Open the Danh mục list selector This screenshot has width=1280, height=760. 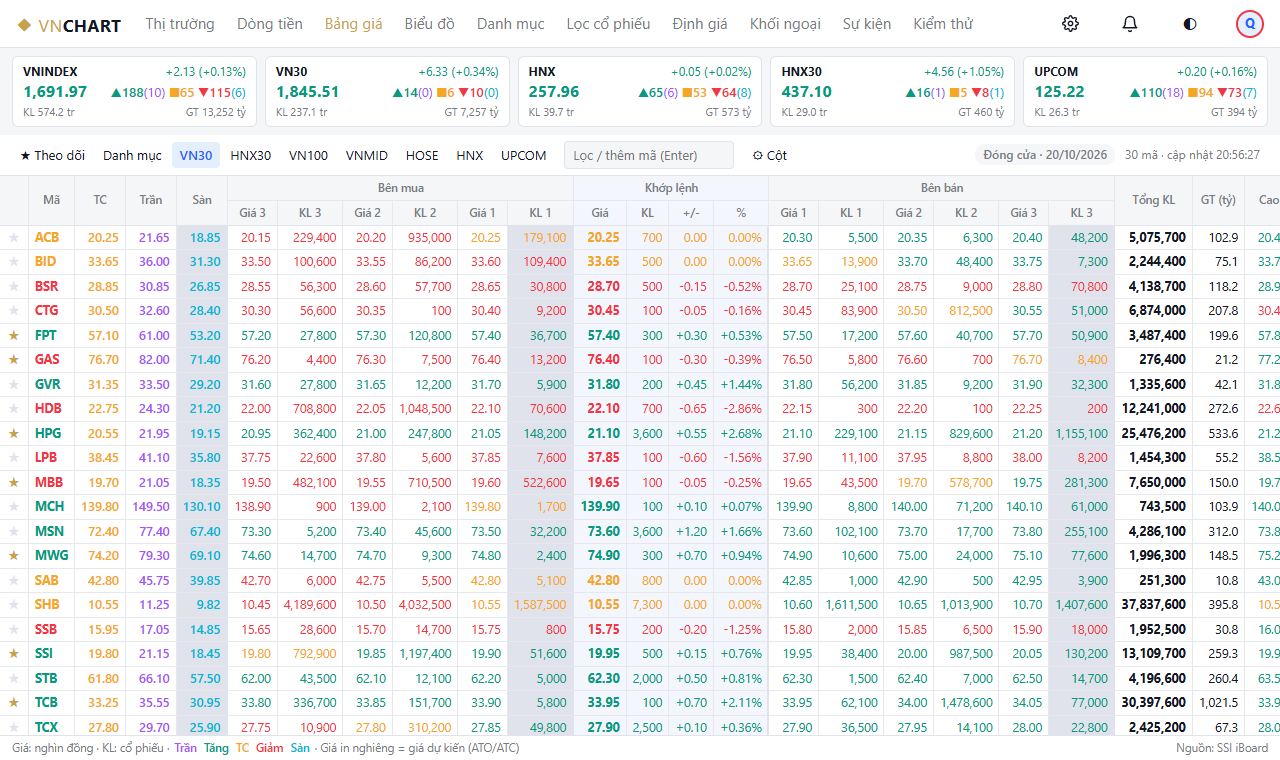(x=132, y=155)
